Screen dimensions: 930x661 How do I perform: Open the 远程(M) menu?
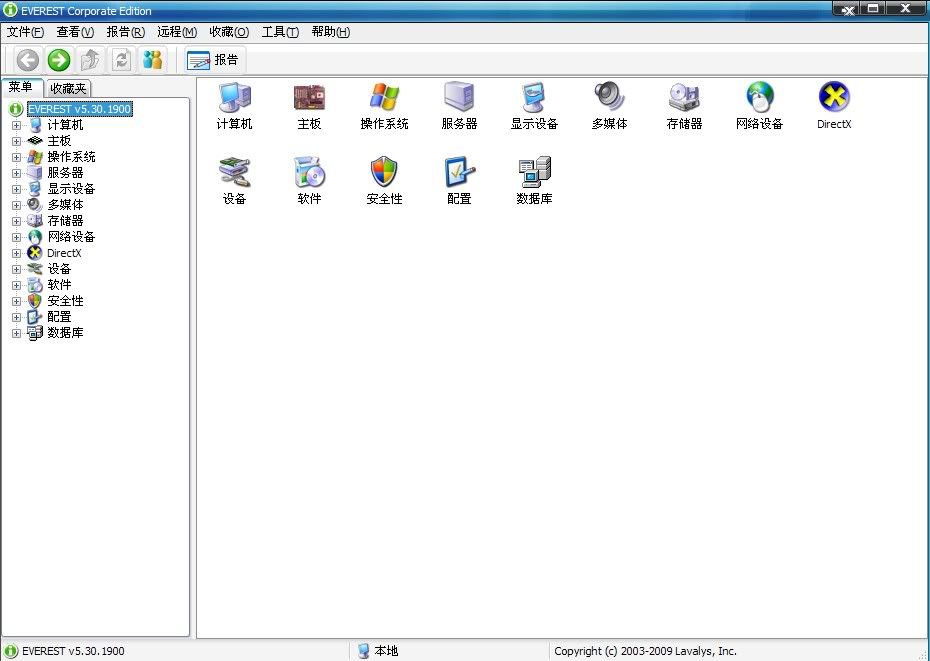[x=177, y=32]
